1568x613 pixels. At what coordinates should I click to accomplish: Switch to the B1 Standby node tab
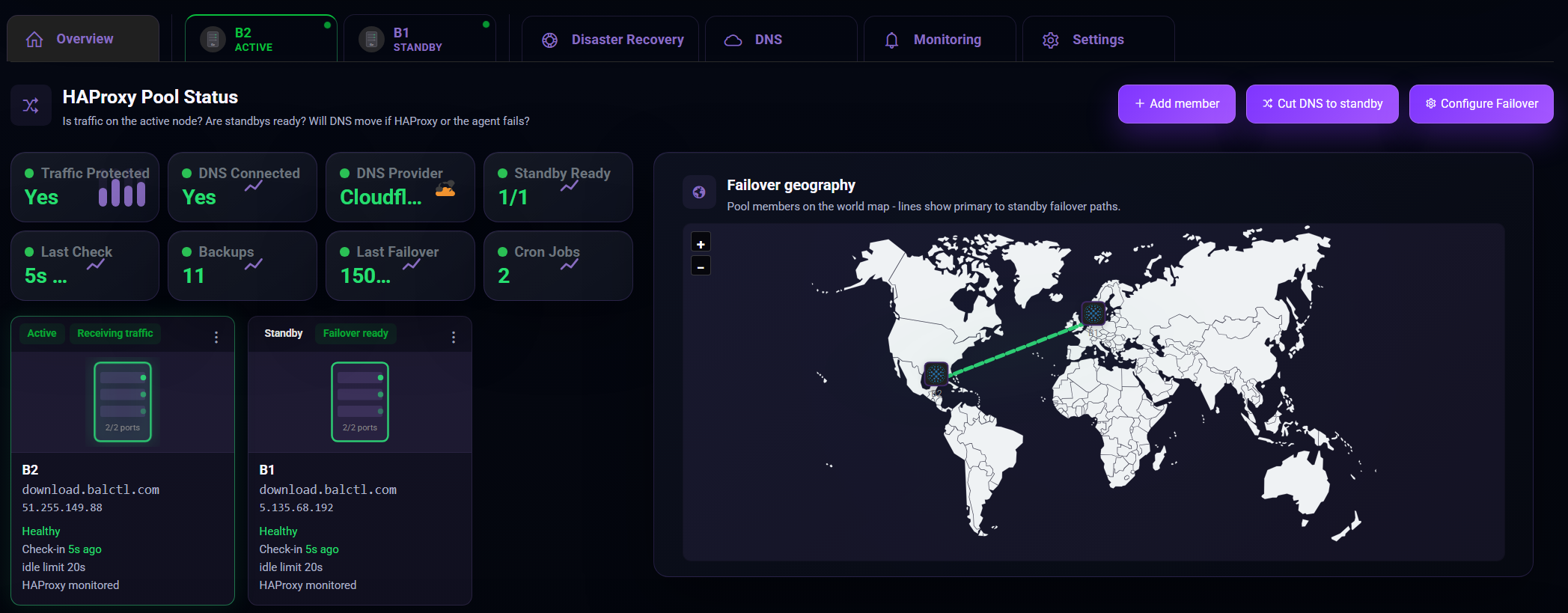click(x=420, y=39)
